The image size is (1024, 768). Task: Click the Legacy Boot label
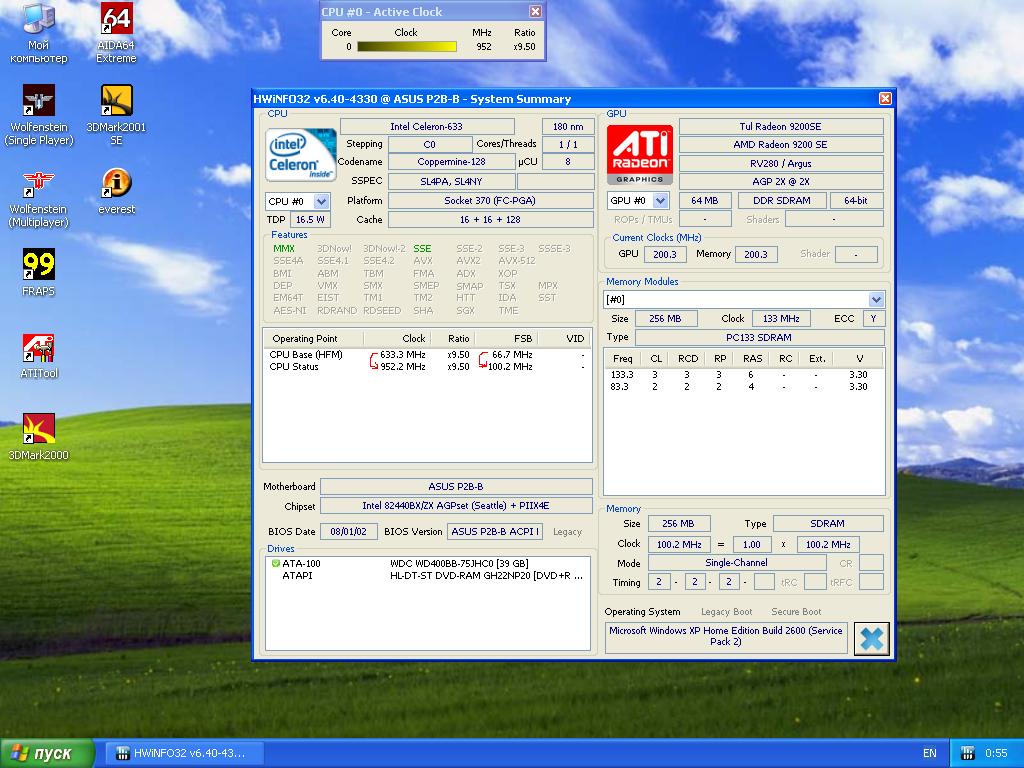point(726,612)
